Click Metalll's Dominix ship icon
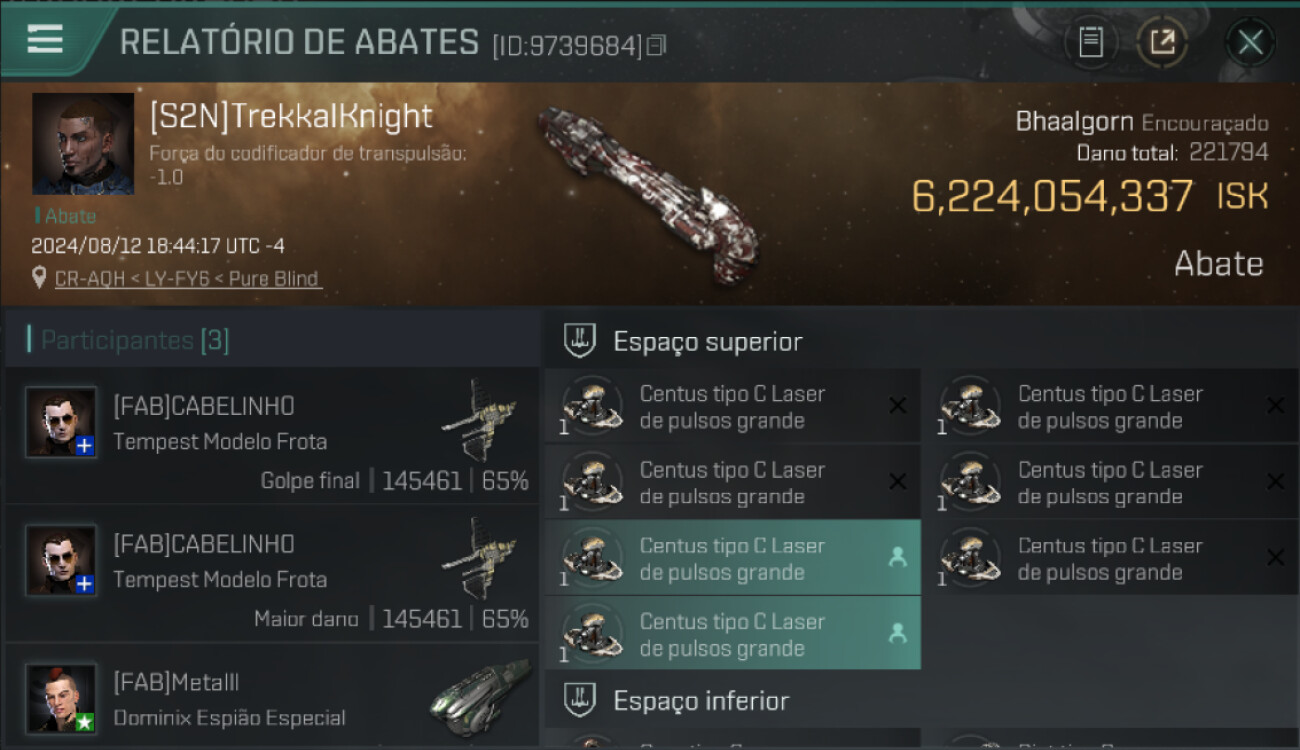 click(480, 697)
